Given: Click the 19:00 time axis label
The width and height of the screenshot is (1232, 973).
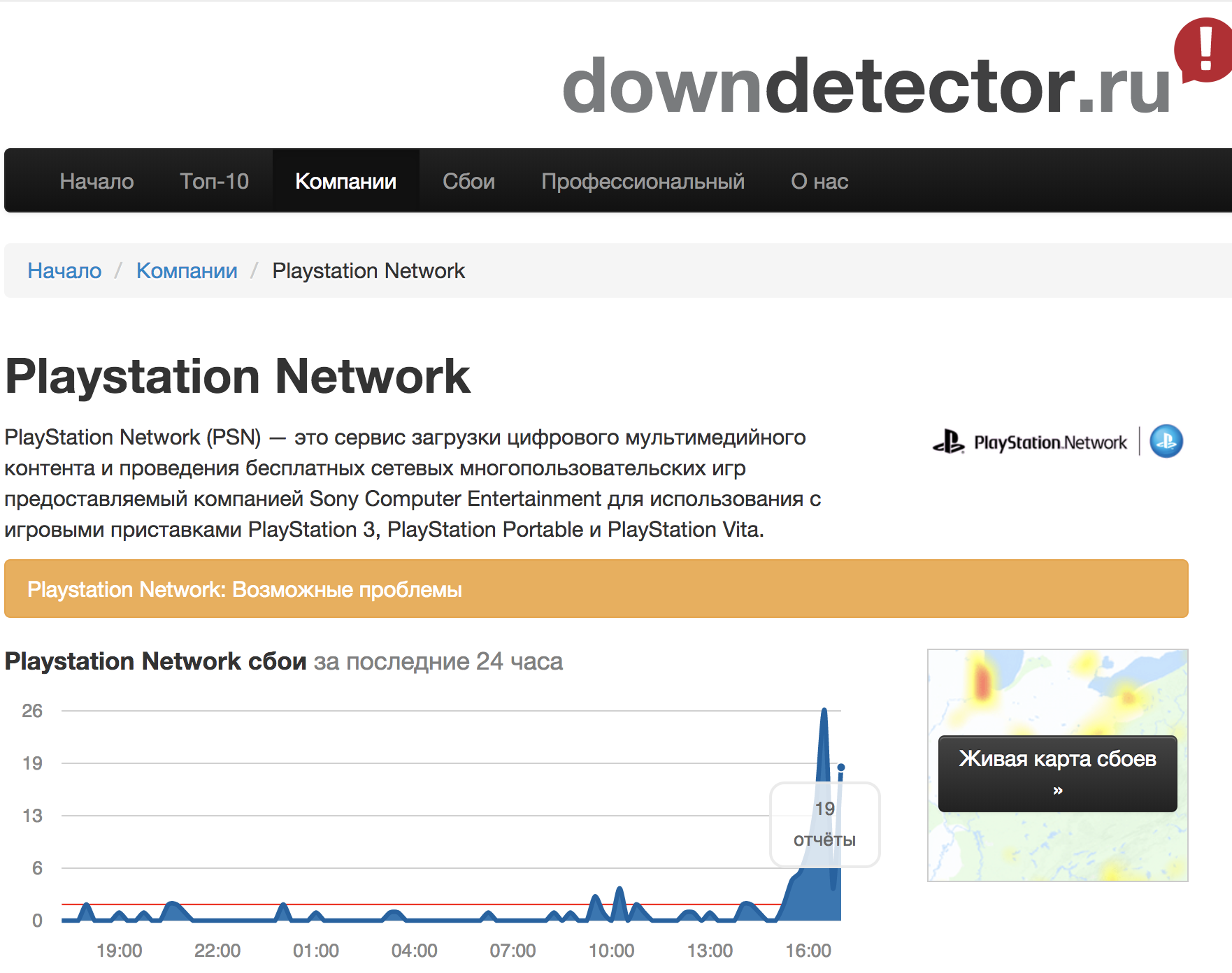Looking at the screenshot, I should point(119,951).
